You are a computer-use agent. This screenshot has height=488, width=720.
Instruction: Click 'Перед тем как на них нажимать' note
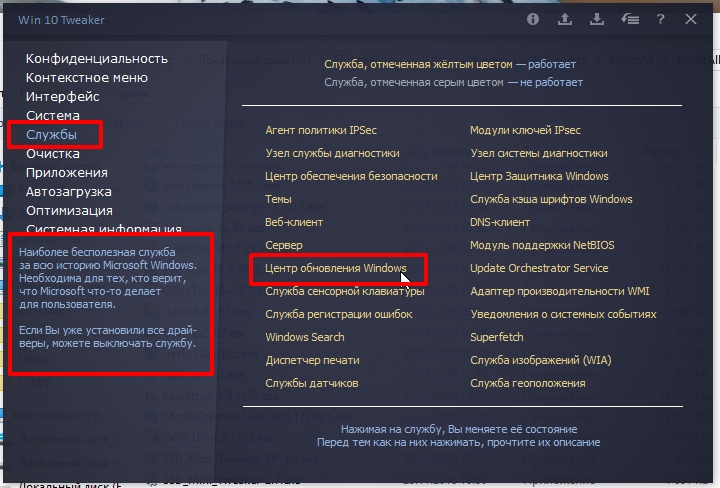coord(458,443)
